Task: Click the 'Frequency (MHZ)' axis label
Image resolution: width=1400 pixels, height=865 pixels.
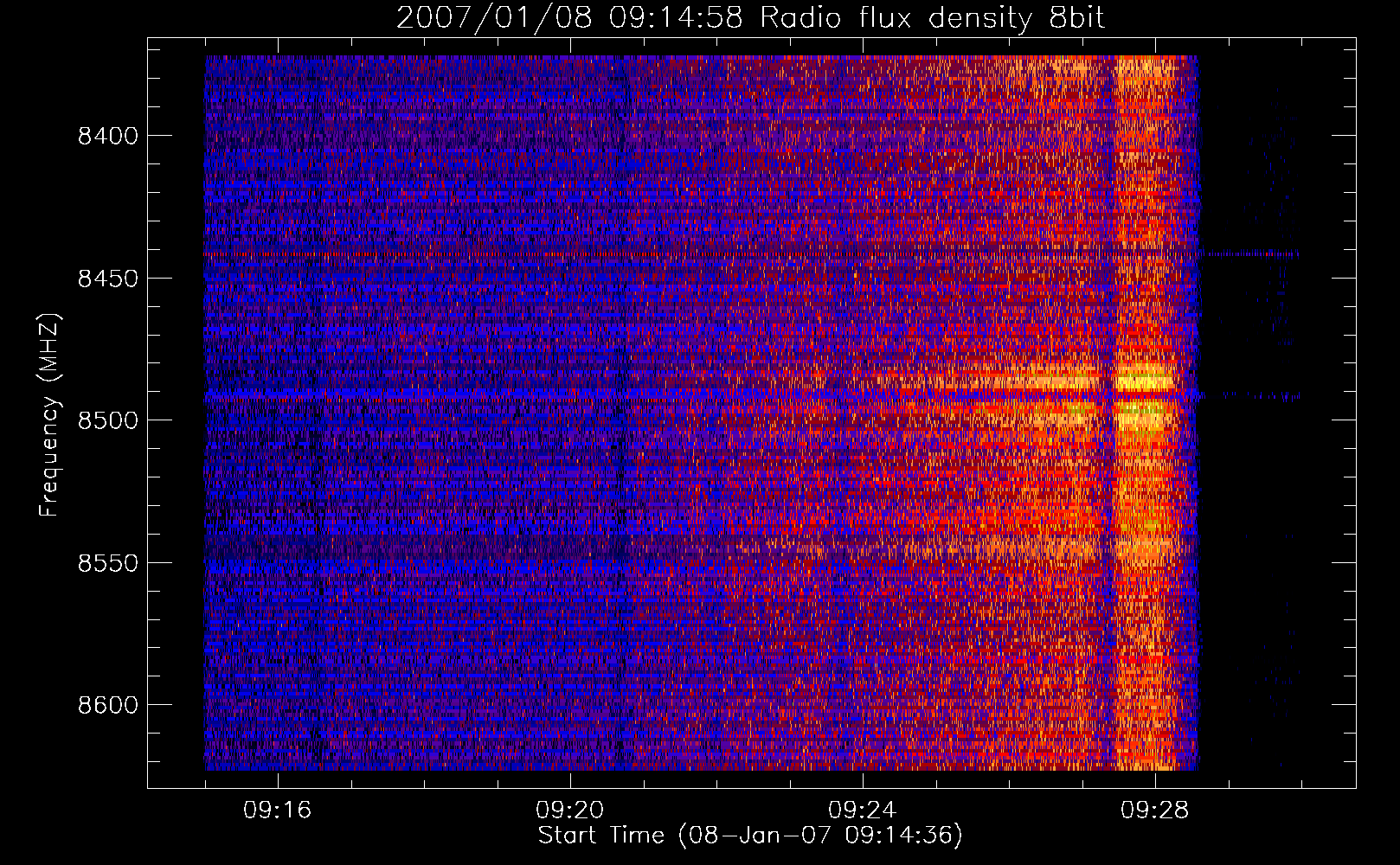Action: pyautogui.click(x=49, y=415)
